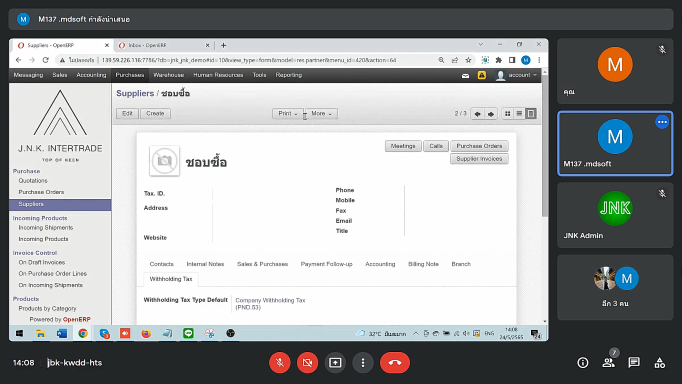Open the Messaging menu in OpenERP
The image size is (682, 384).
tap(28, 75)
